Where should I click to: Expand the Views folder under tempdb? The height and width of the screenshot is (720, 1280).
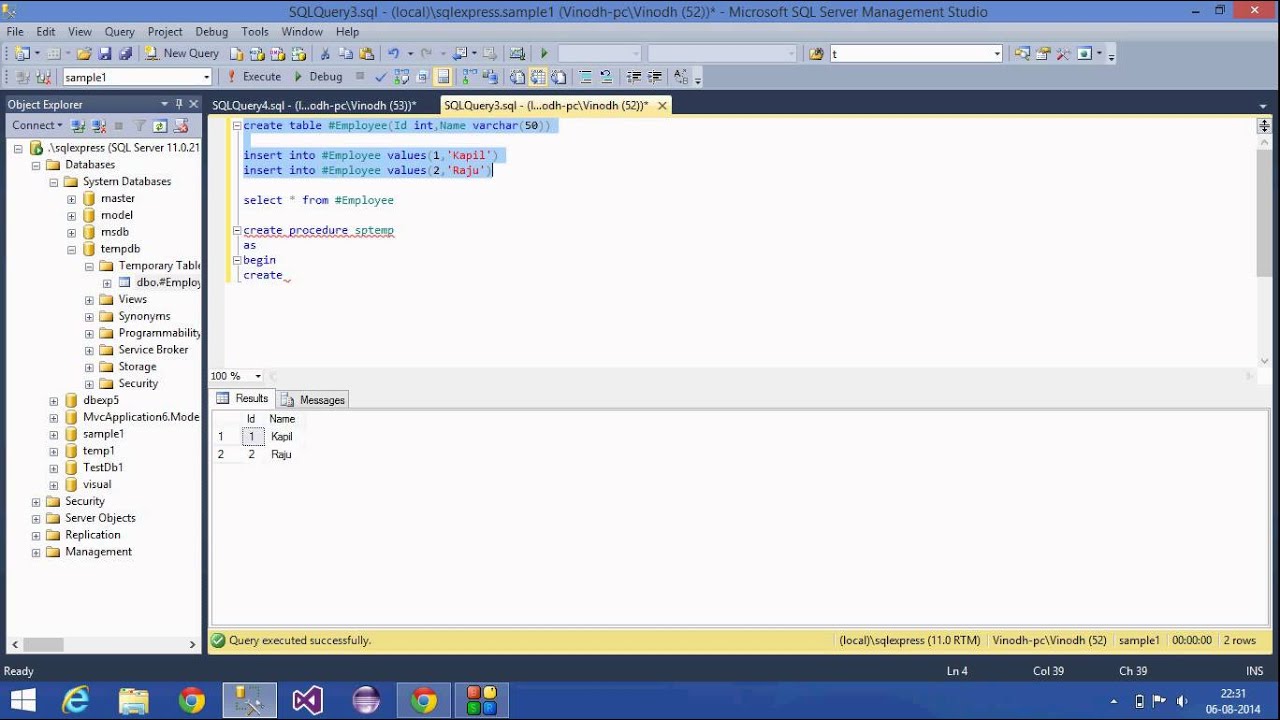tap(89, 299)
